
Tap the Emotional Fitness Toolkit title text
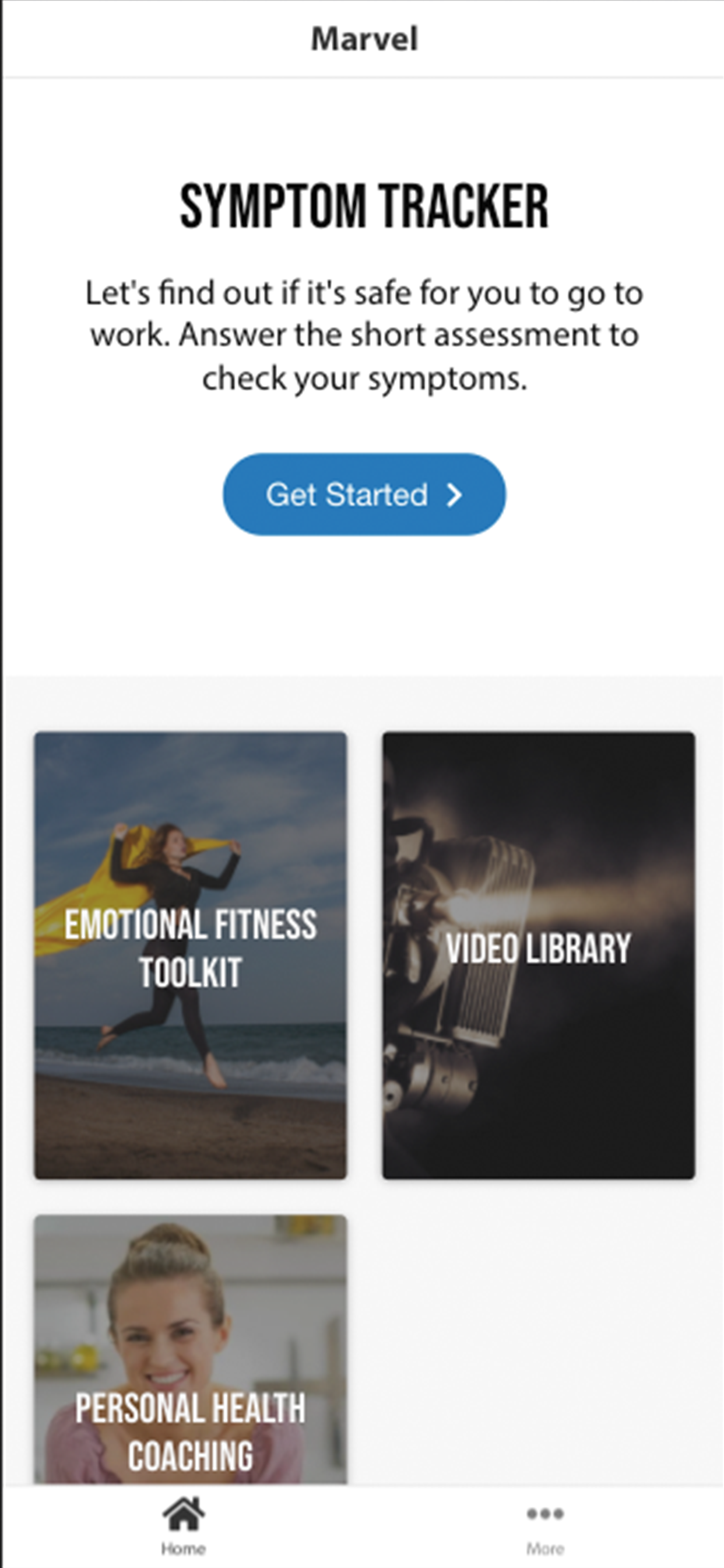tap(191, 948)
